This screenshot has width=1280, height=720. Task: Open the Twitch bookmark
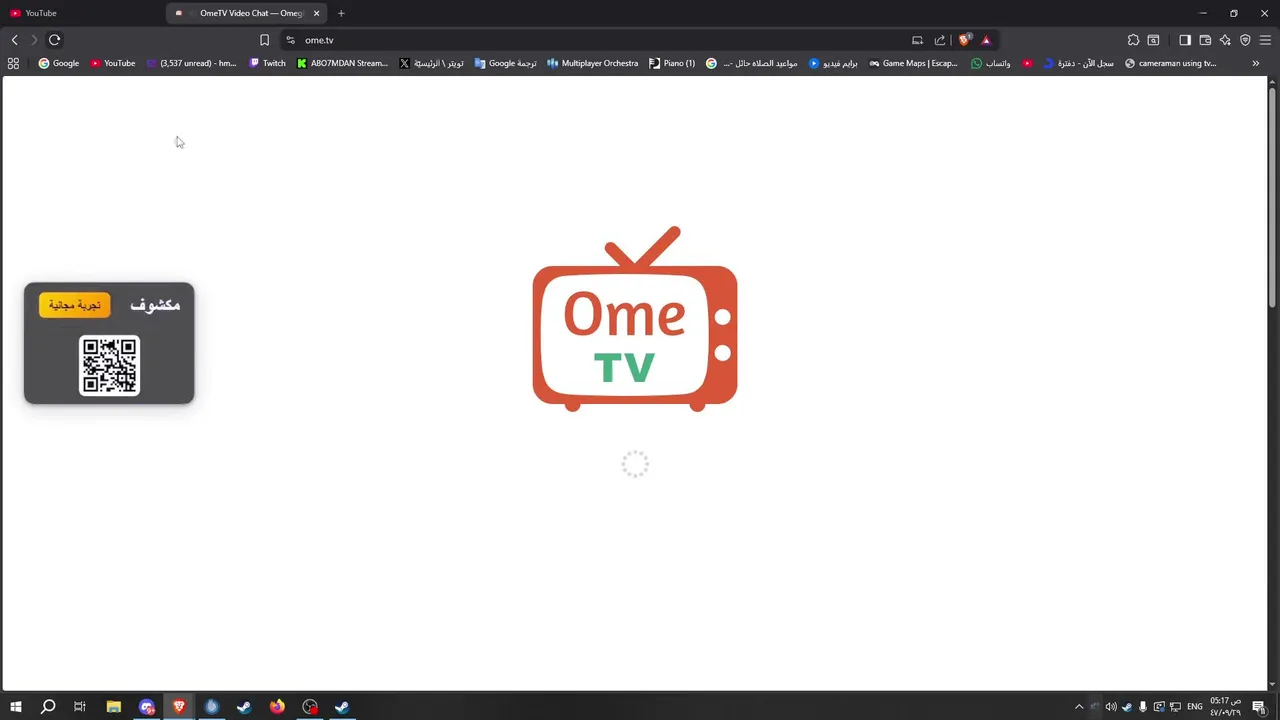267,63
